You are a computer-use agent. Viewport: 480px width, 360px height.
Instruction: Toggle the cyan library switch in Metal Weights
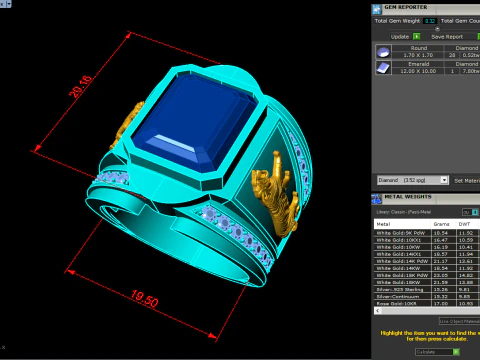pyautogui.click(x=475, y=212)
